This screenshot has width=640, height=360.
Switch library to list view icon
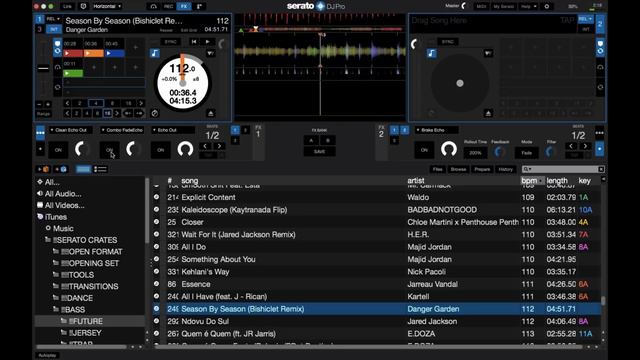point(100,169)
